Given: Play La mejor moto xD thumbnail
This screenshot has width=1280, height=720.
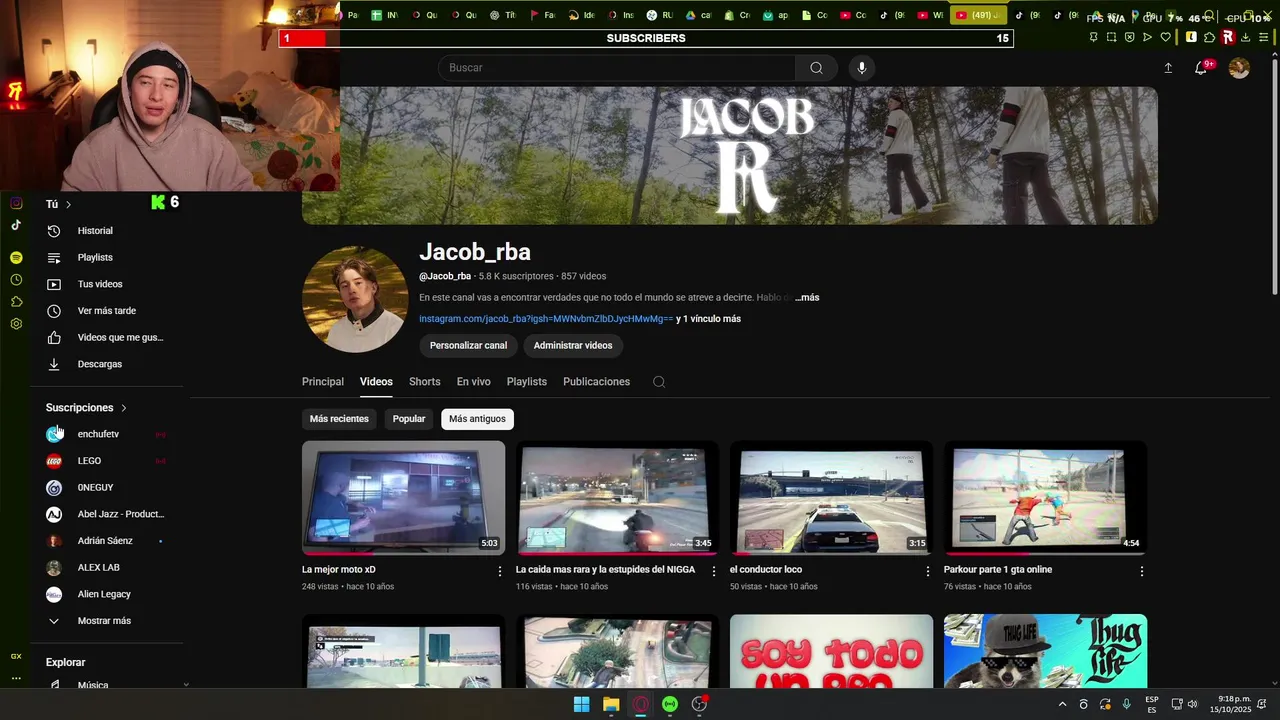Looking at the screenshot, I should [x=403, y=498].
